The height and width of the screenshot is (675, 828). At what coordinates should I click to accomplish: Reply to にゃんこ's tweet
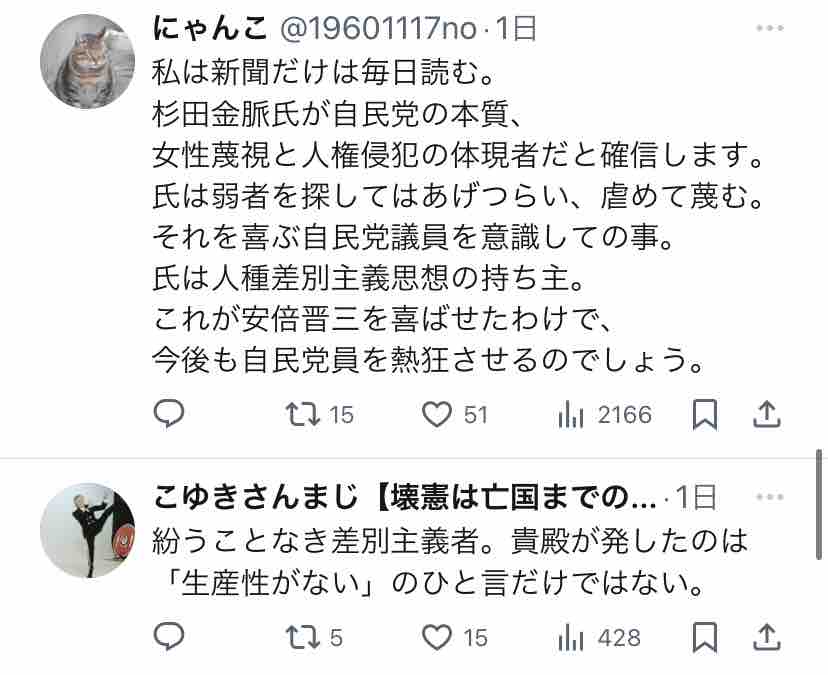169,414
